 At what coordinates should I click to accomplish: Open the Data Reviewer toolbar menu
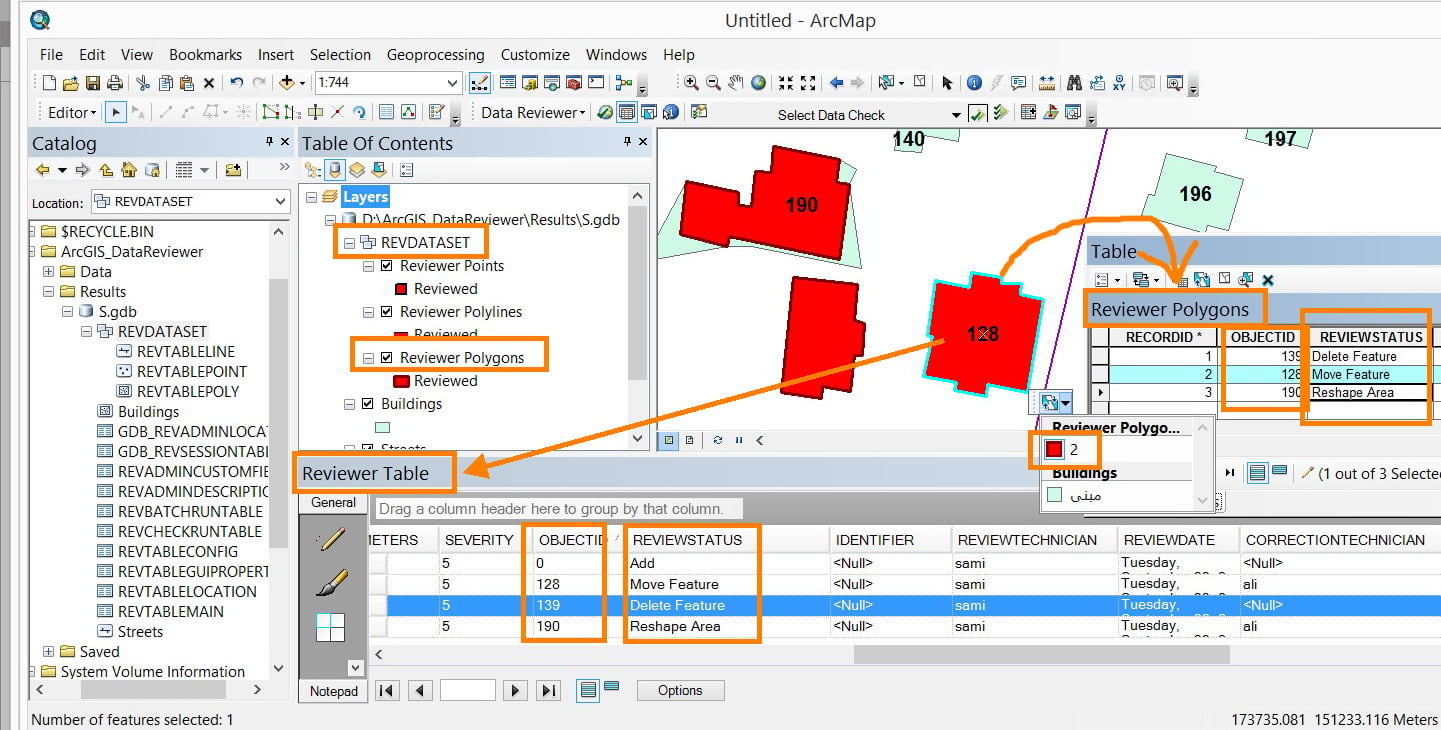point(533,112)
